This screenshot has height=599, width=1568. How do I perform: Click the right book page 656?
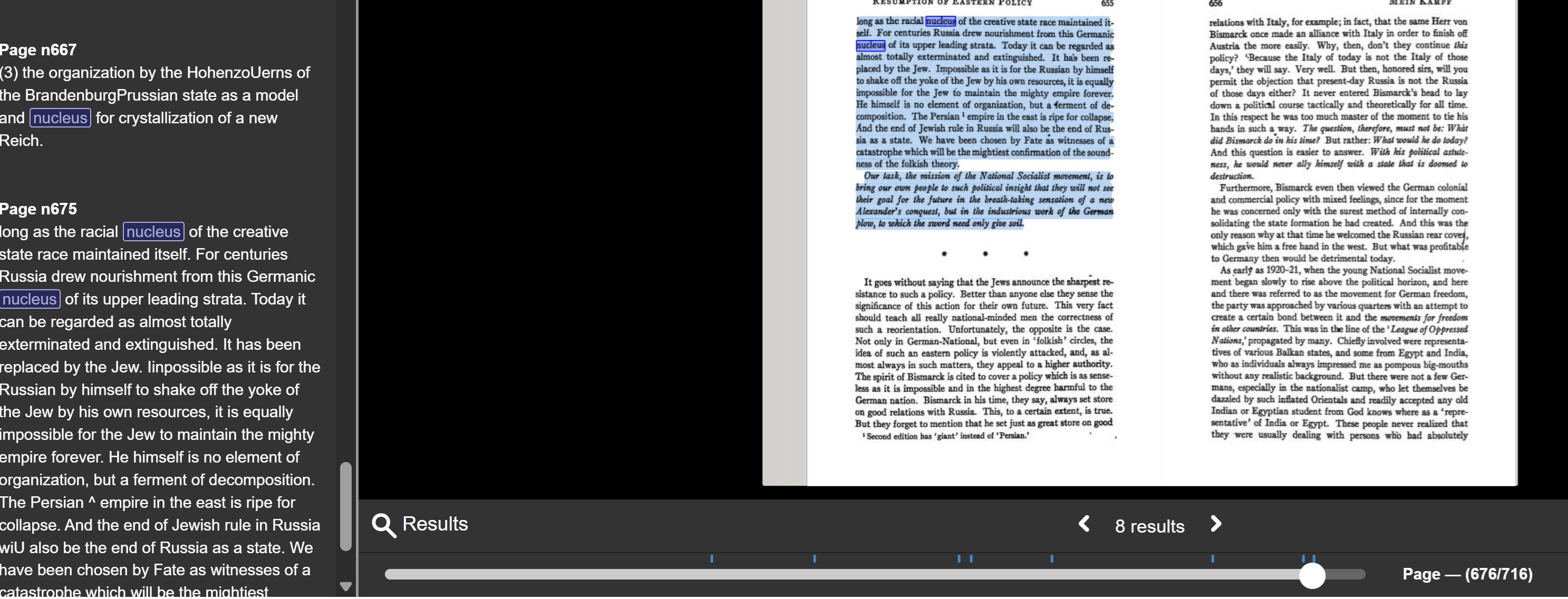[x=1339, y=243]
